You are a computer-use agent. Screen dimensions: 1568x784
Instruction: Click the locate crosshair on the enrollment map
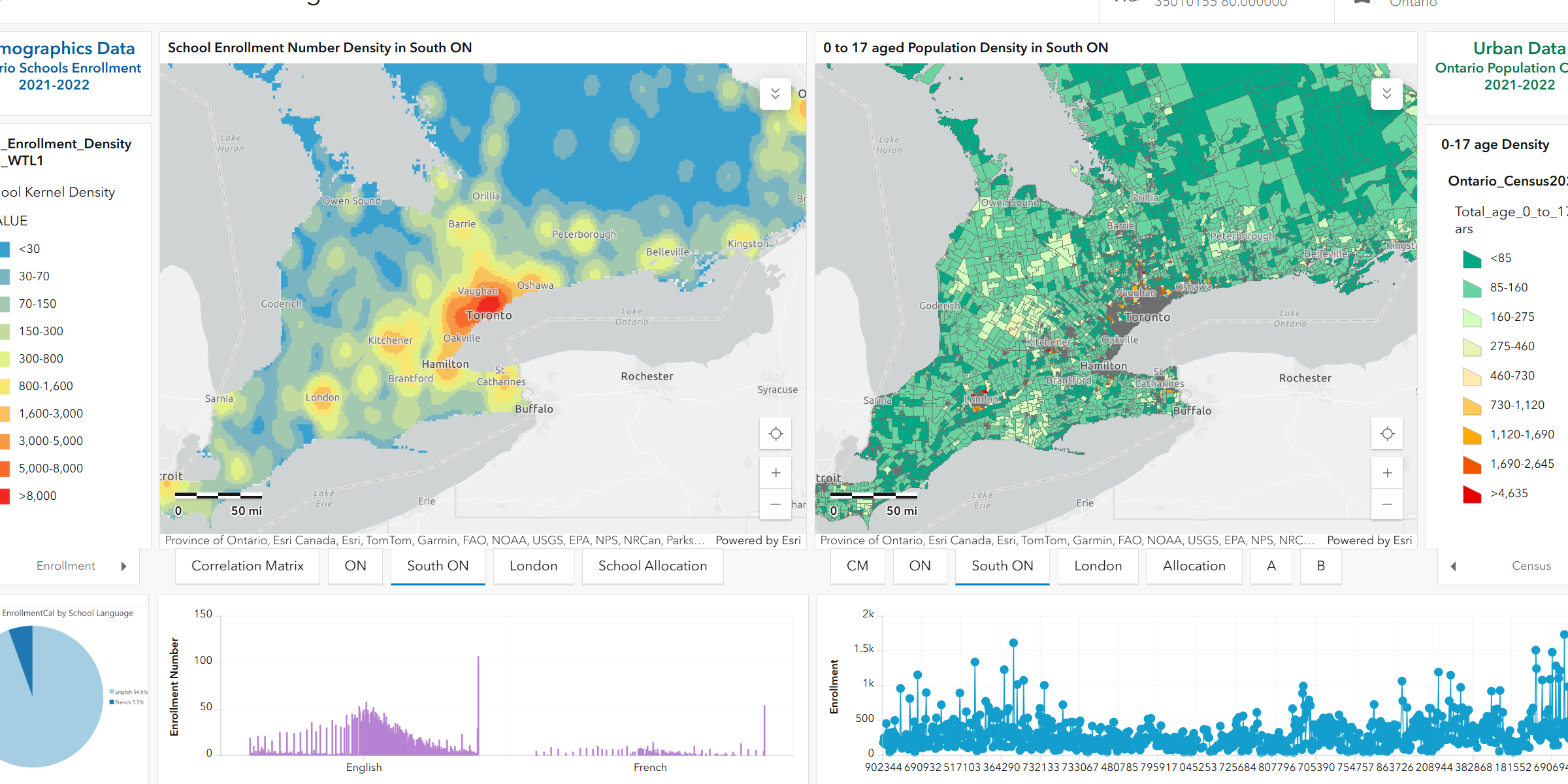coord(776,433)
